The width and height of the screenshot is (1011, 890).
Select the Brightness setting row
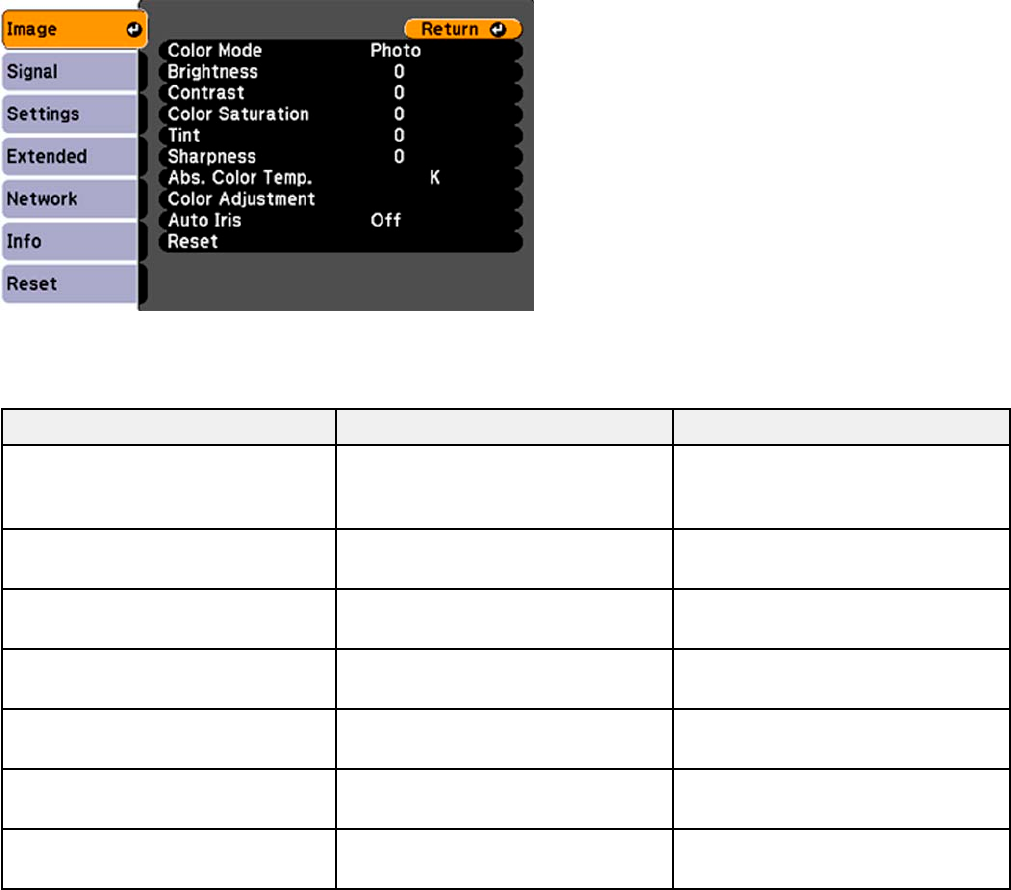(340, 72)
